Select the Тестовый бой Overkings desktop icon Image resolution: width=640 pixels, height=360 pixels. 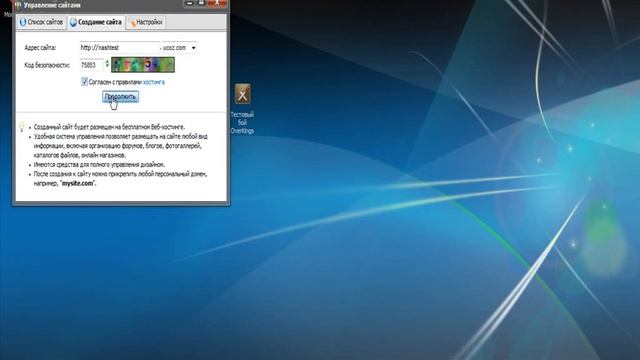pyautogui.click(x=242, y=109)
